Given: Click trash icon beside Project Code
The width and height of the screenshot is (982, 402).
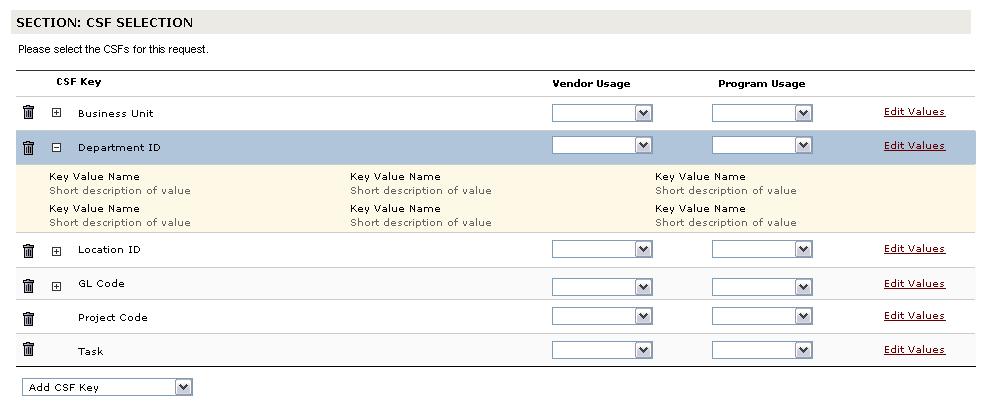Looking at the screenshot, I should [28, 319].
